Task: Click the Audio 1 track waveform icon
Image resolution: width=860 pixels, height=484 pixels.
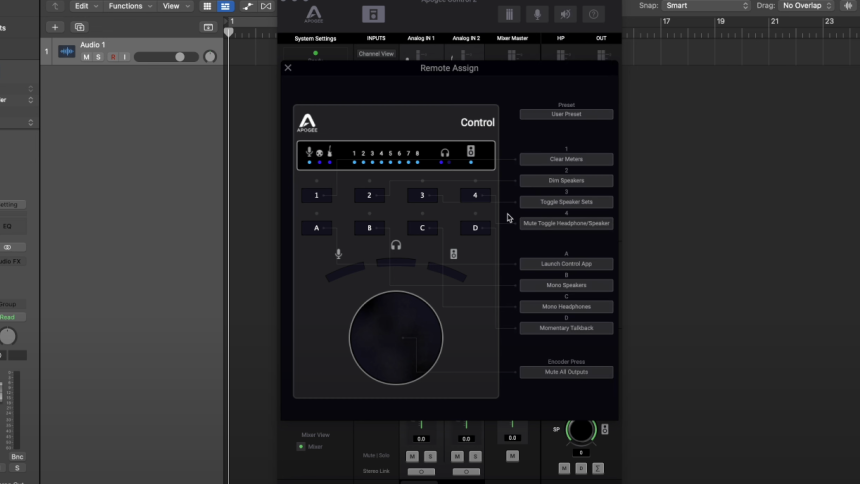Action: pos(67,51)
